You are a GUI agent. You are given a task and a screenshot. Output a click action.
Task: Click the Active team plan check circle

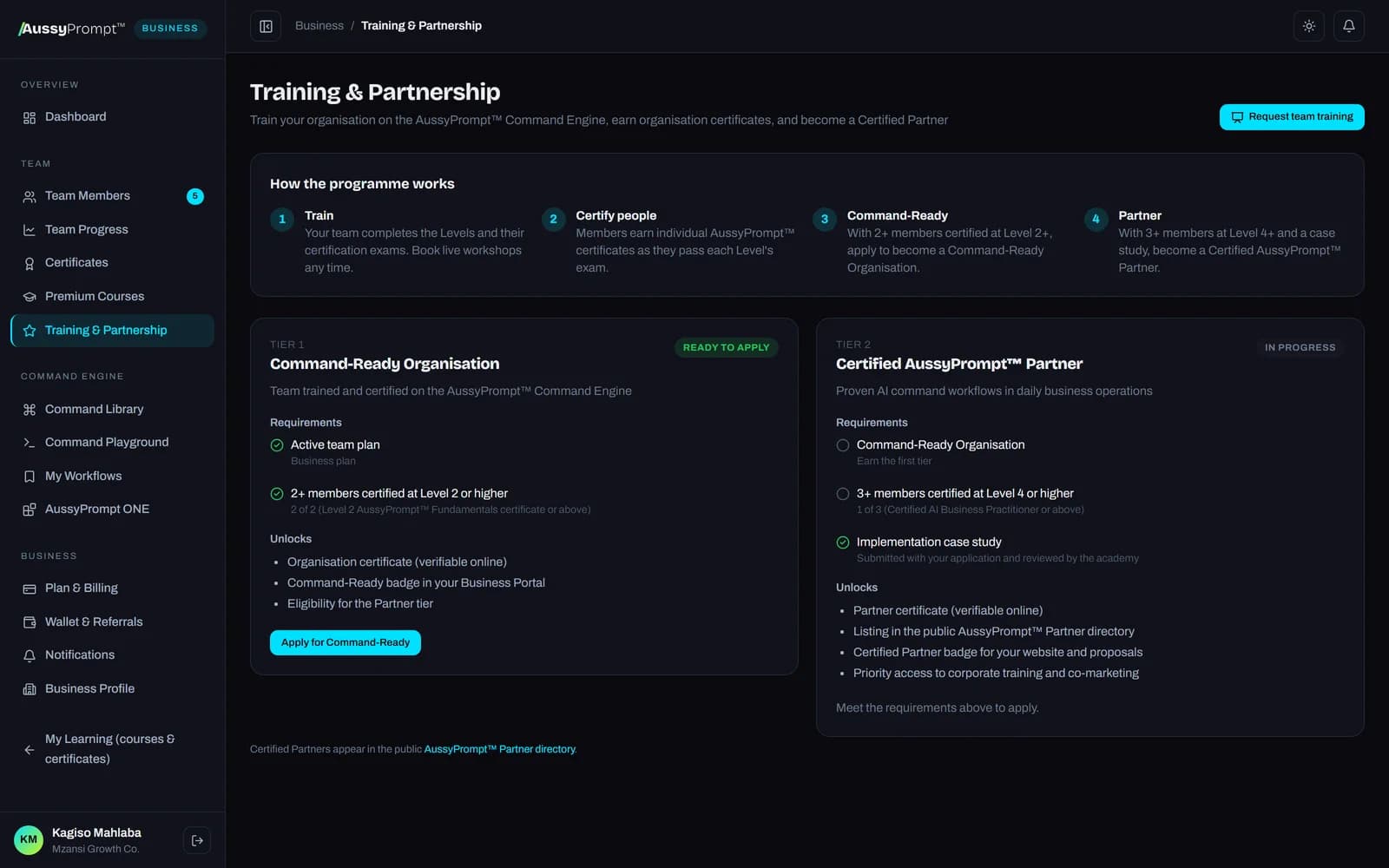click(277, 445)
